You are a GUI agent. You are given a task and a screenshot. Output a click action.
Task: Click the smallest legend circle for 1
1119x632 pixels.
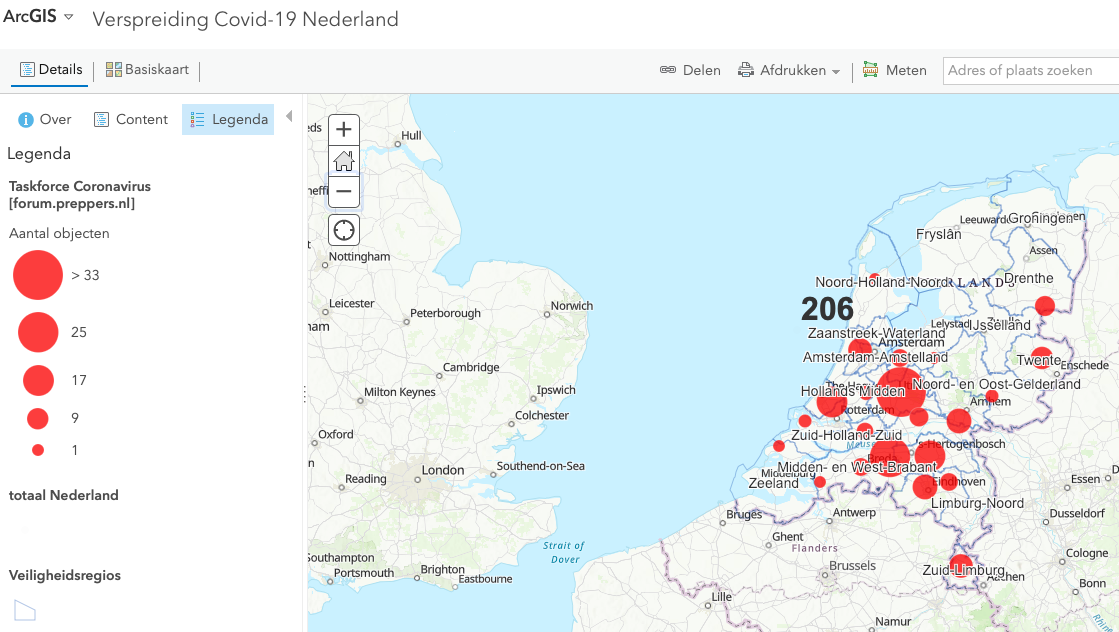[39, 450]
